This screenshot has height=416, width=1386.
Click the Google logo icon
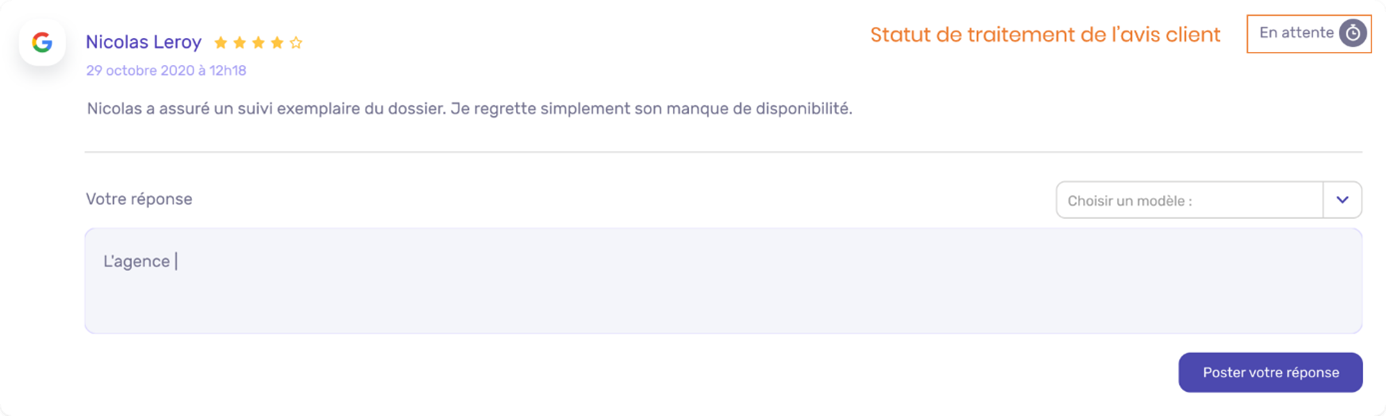[42, 42]
